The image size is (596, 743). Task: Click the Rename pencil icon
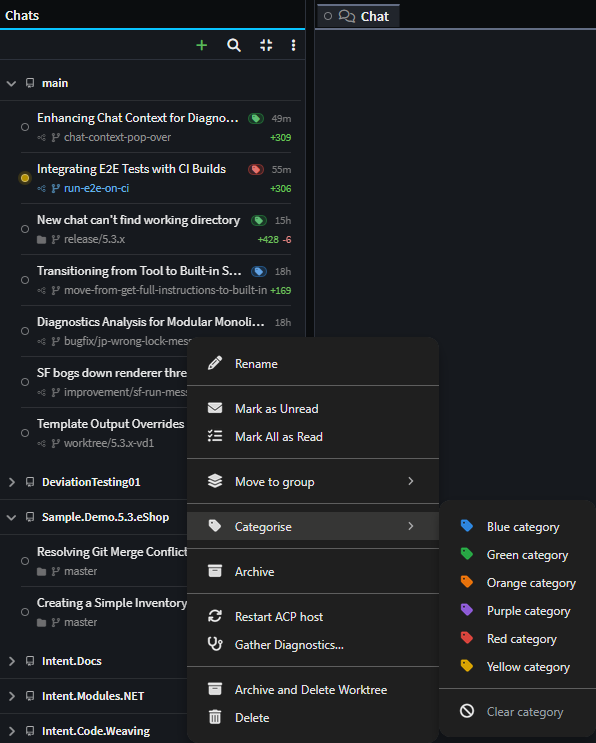click(x=215, y=363)
